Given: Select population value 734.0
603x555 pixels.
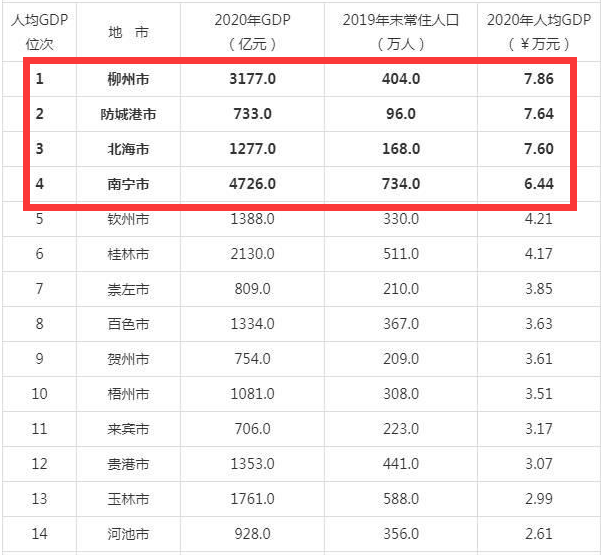Looking at the screenshot, I should click(x=401, y=184).
